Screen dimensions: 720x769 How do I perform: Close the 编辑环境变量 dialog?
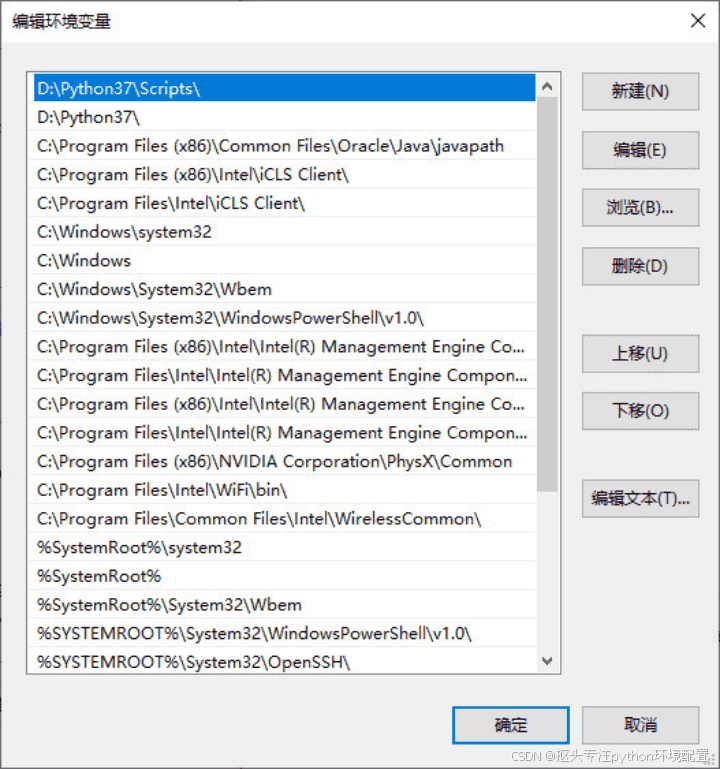[x=697, y=21]
